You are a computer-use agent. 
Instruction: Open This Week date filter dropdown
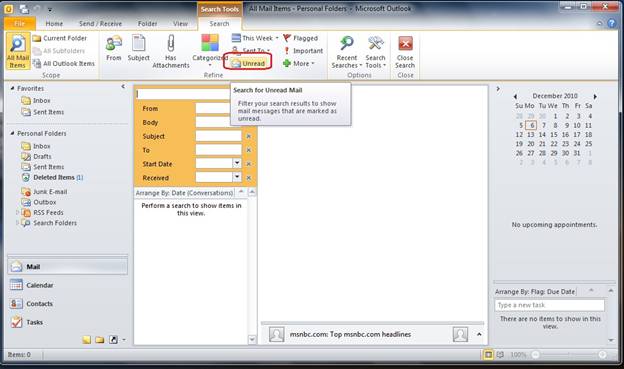click(x=255, y=38)
